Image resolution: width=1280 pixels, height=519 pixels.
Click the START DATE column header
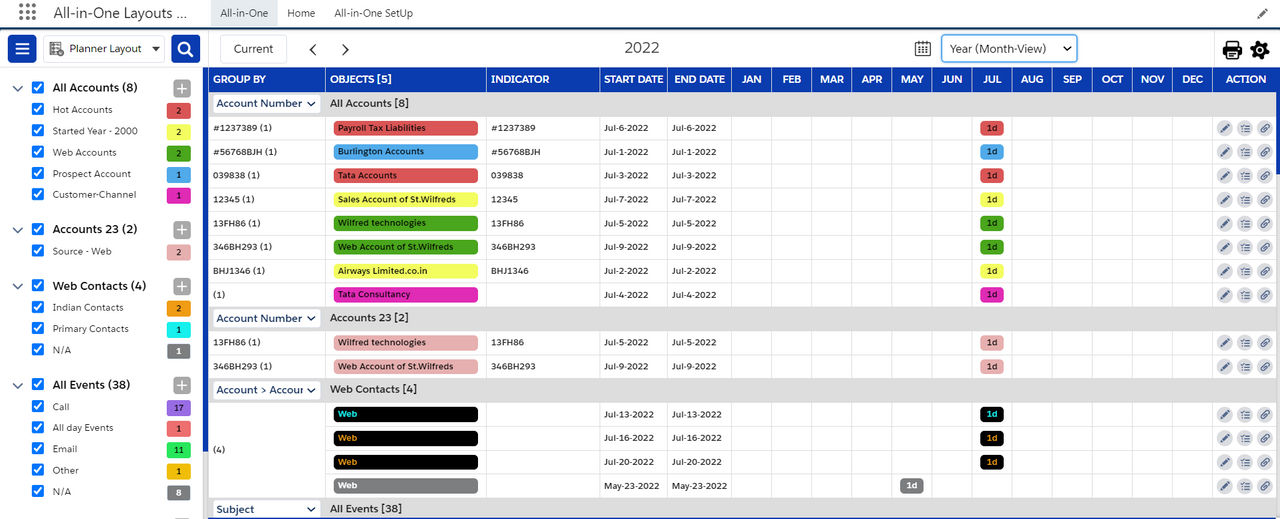click(634, 79)
